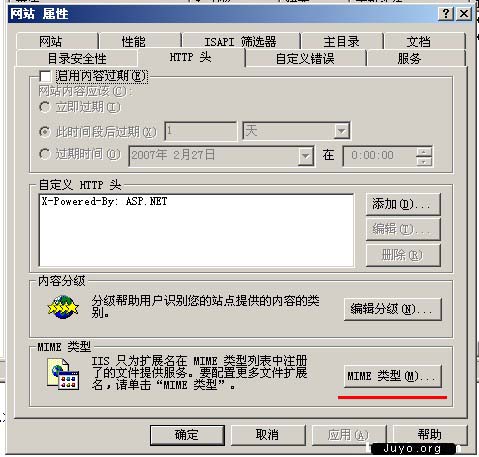Select the 立即过期 radio option
This screenshot has height=457, width=479.
click(45, 107)
